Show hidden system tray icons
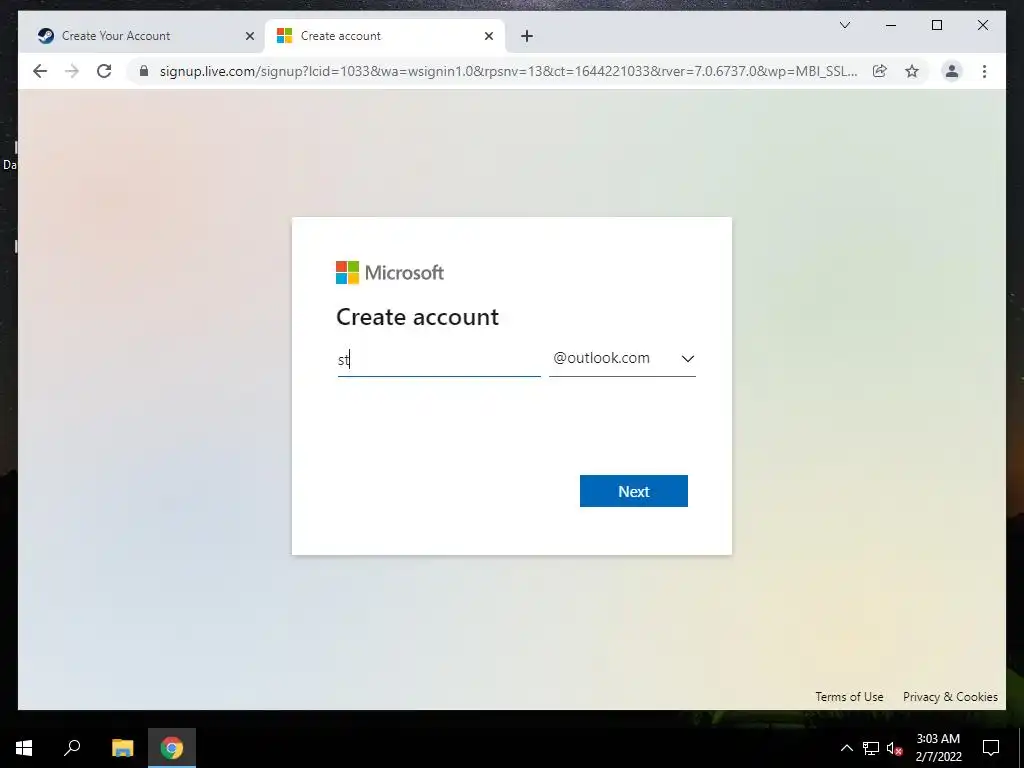Image resolution: width=1024 pixels, height=768 pixels. click(x=846, y=748)
